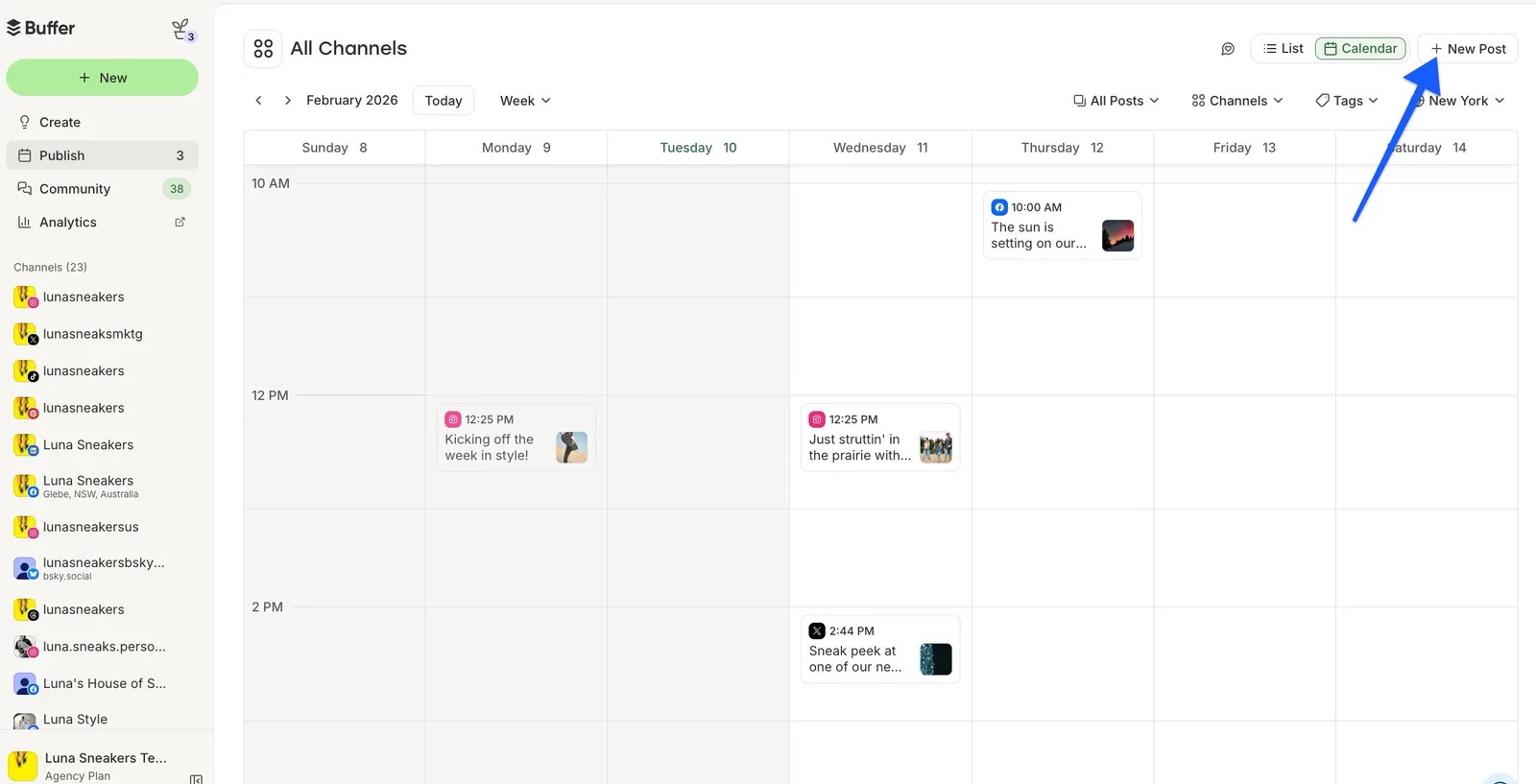This screenshot has width=1536, height=784.
Task: Open the New York timezone dropdown
Action: click(1458, 101)
